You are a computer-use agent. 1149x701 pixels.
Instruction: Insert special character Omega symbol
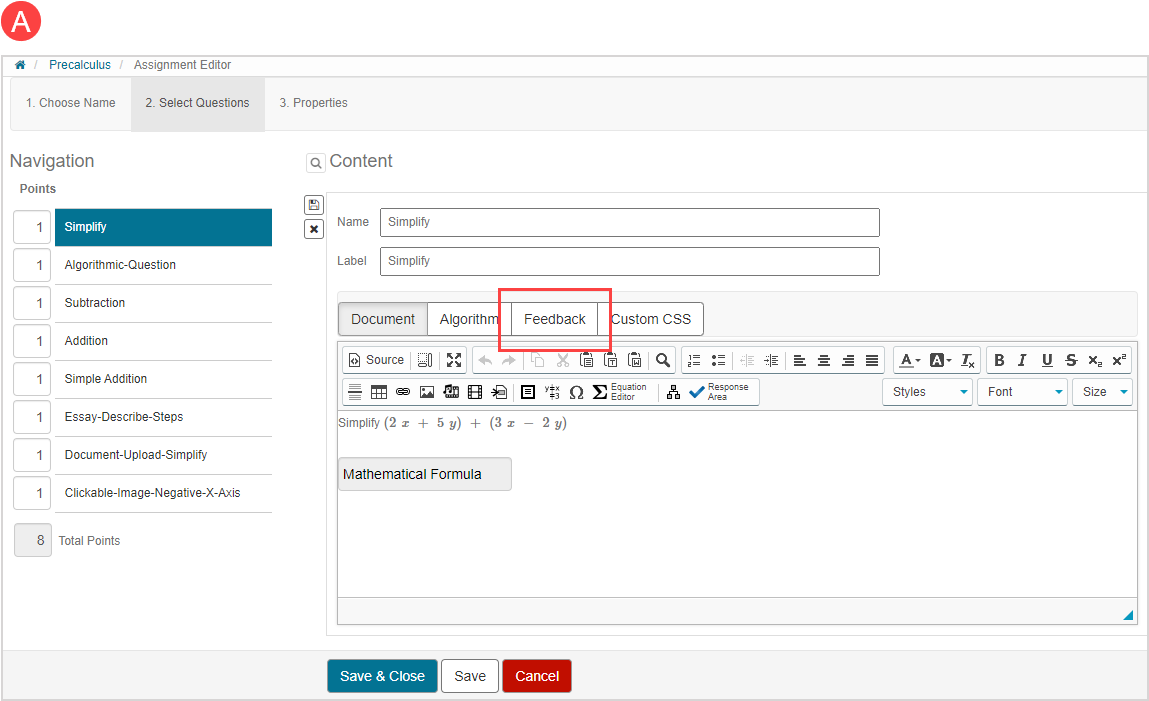(x=576, y=392)
